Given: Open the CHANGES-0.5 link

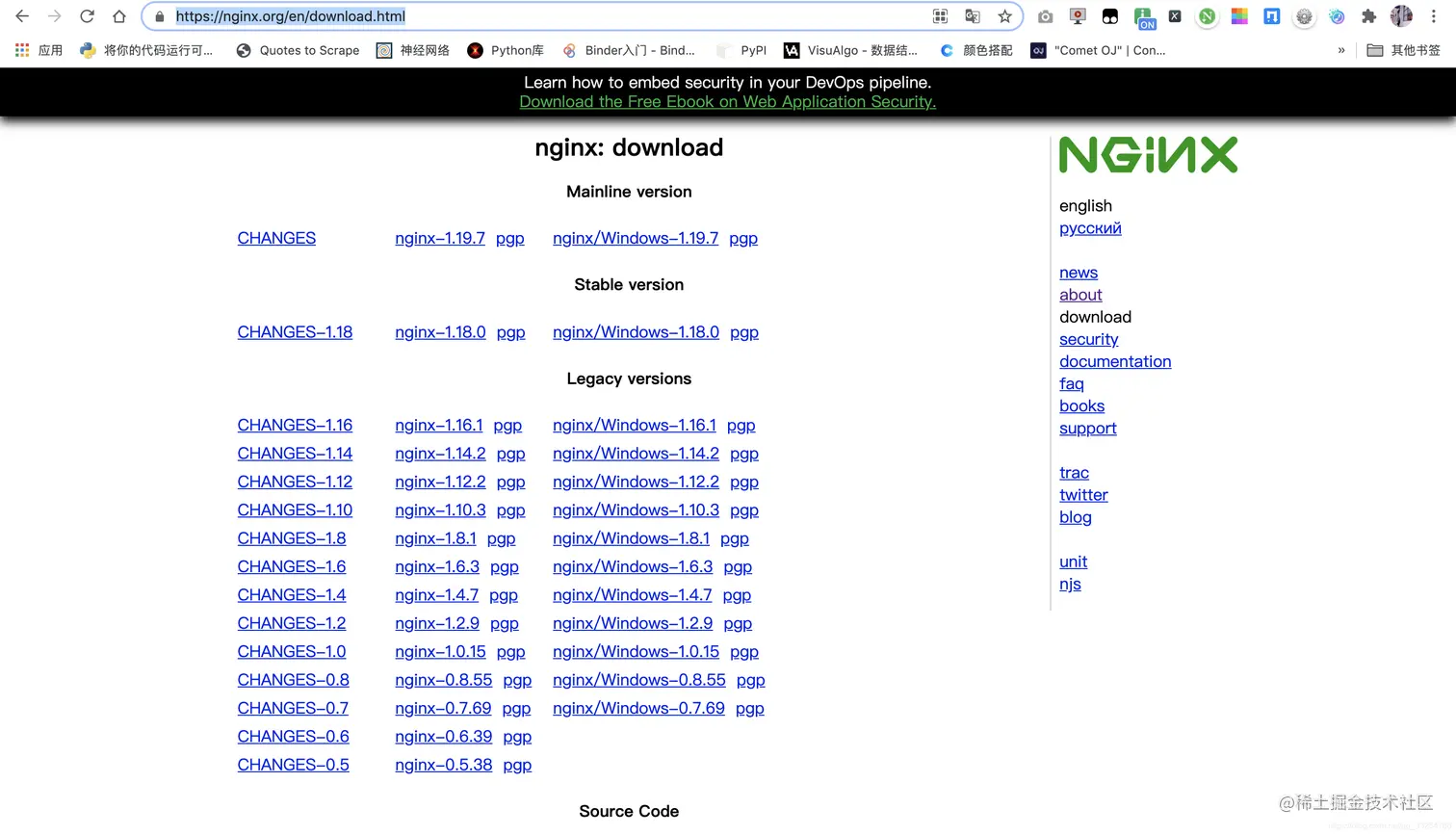Looking at the screenshot, I should (x=294, y=765).
